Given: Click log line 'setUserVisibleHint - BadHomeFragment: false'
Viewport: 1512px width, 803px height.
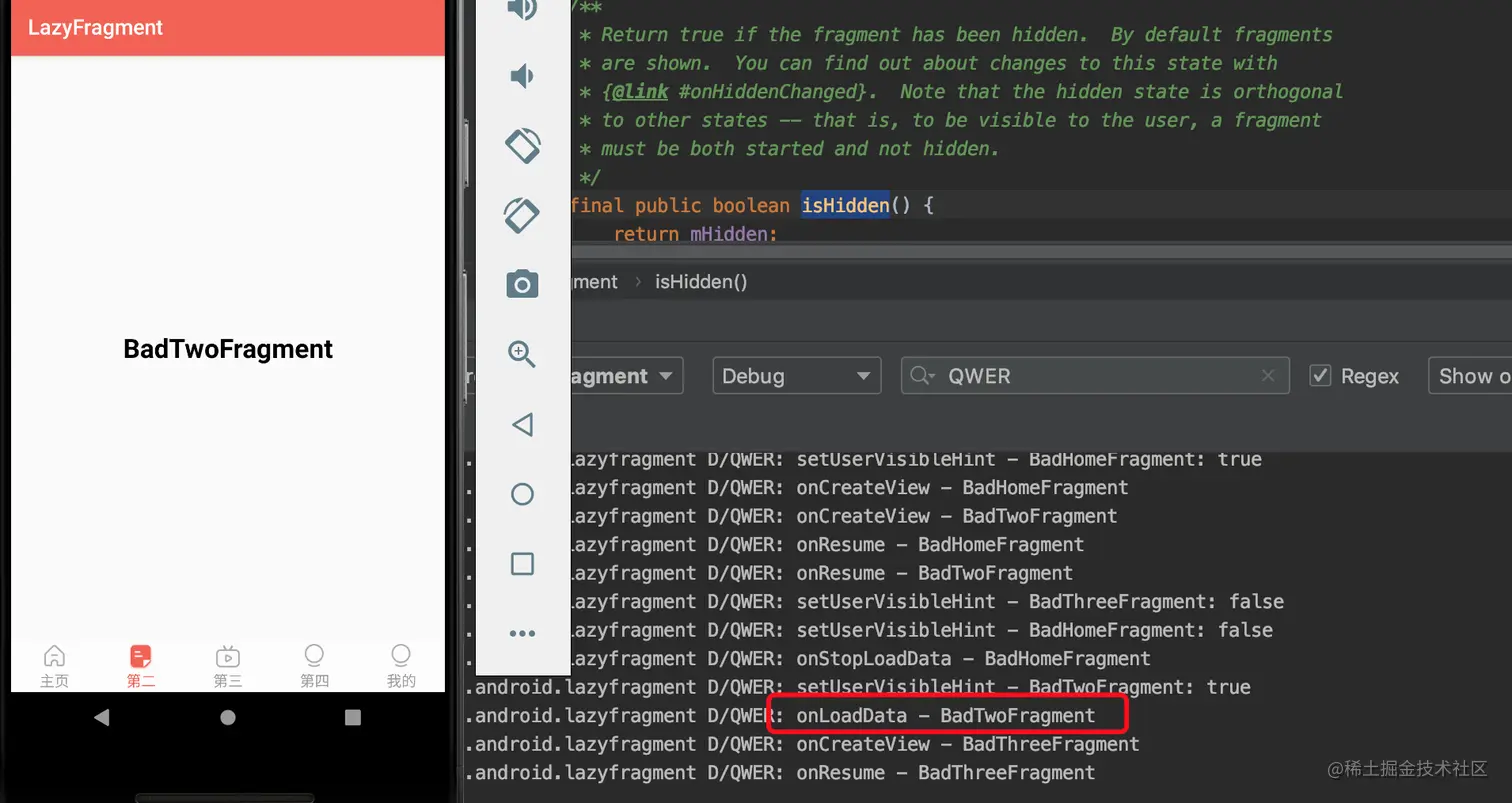Looking at the screenshot, I should [1034, 630].
